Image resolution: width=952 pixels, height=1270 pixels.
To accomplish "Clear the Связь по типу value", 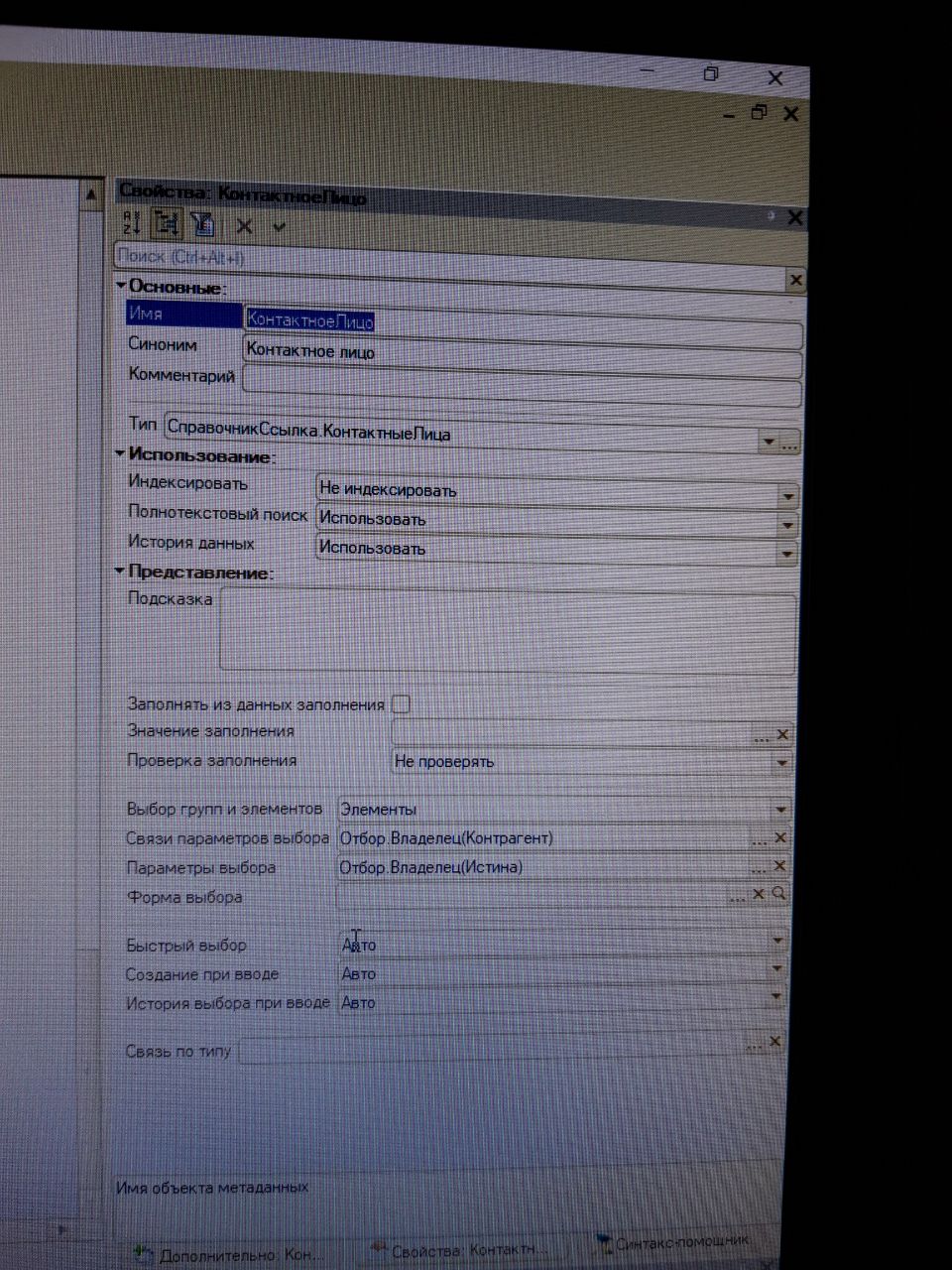I will tap(775, 1042).
